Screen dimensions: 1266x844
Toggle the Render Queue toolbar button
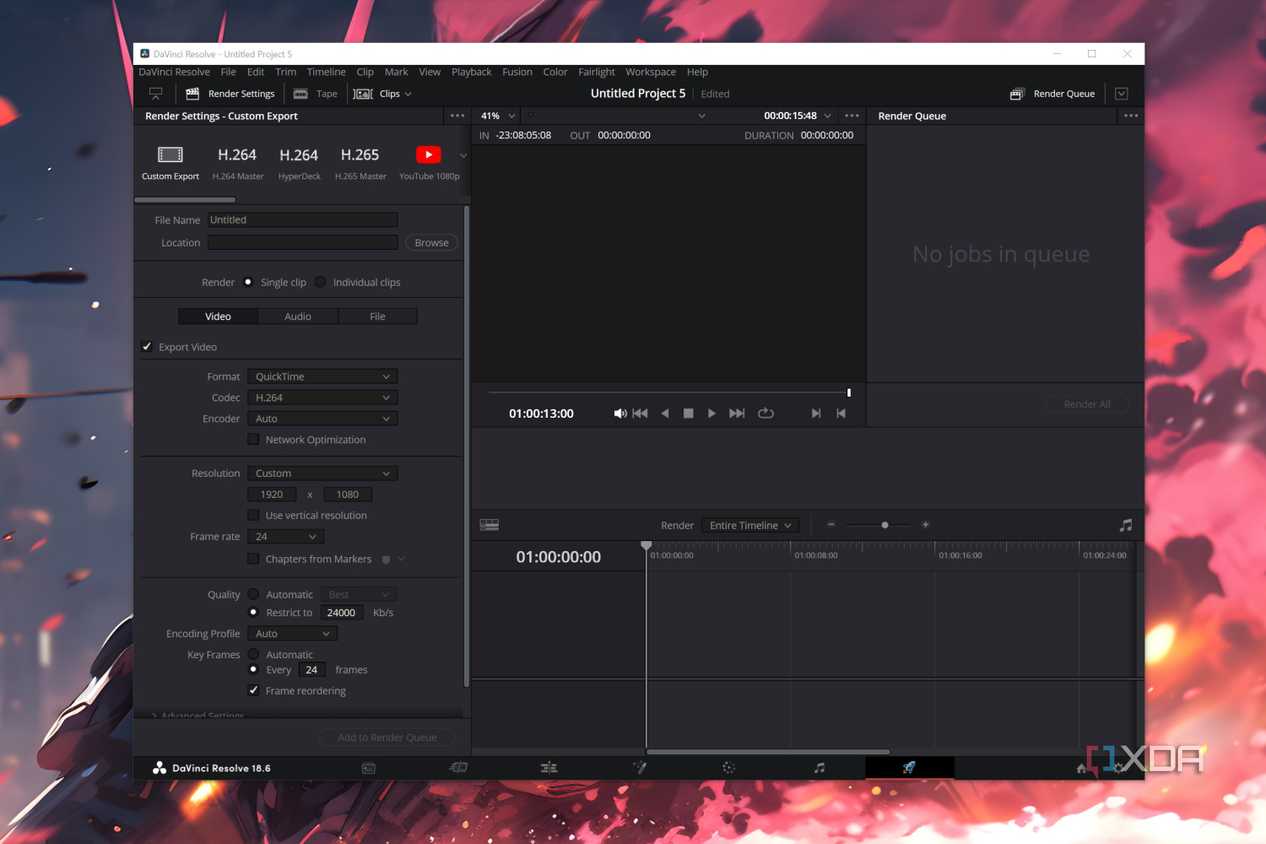pos(1052,94)
